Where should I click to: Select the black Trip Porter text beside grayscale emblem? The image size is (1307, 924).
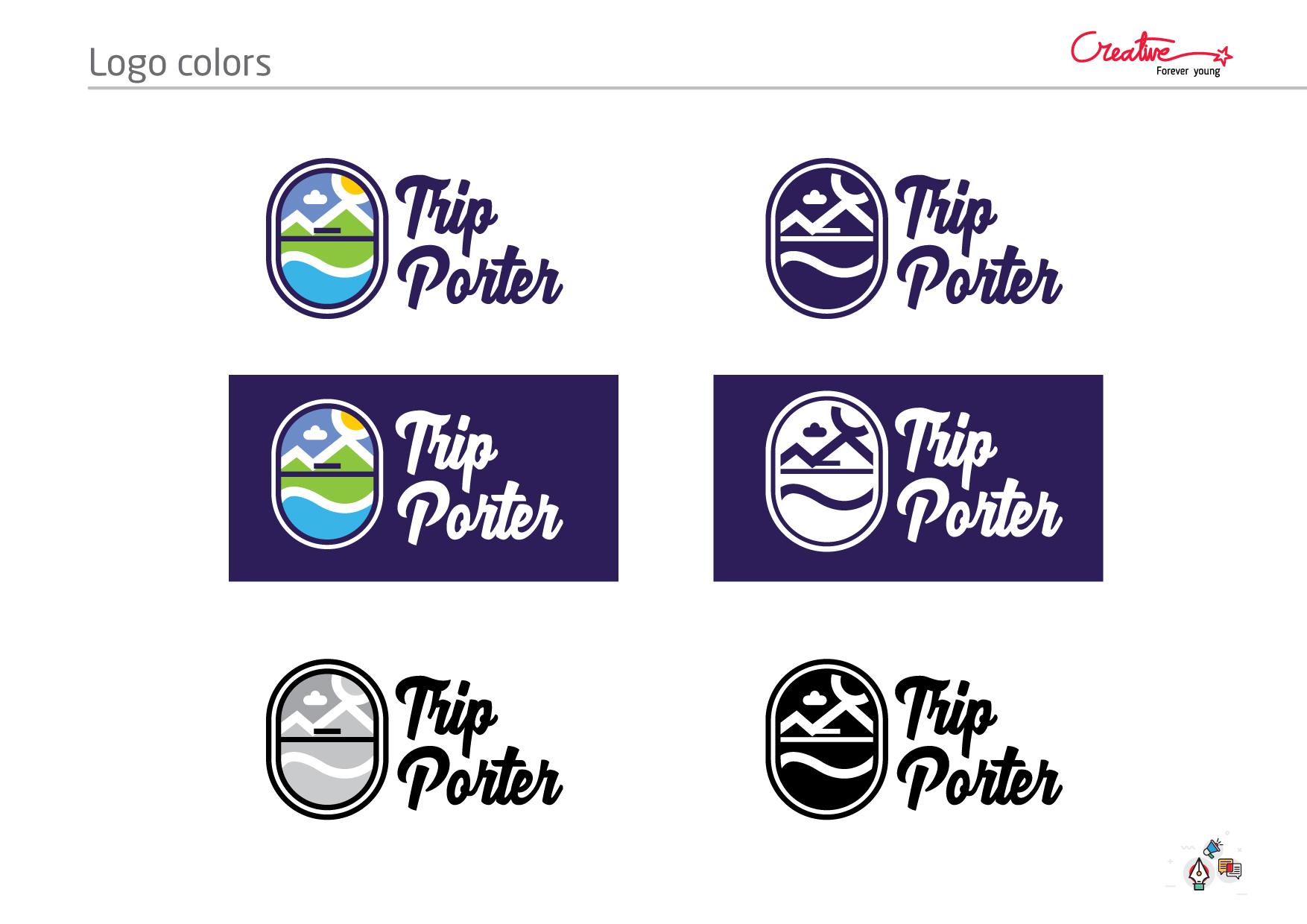point(478,744)
